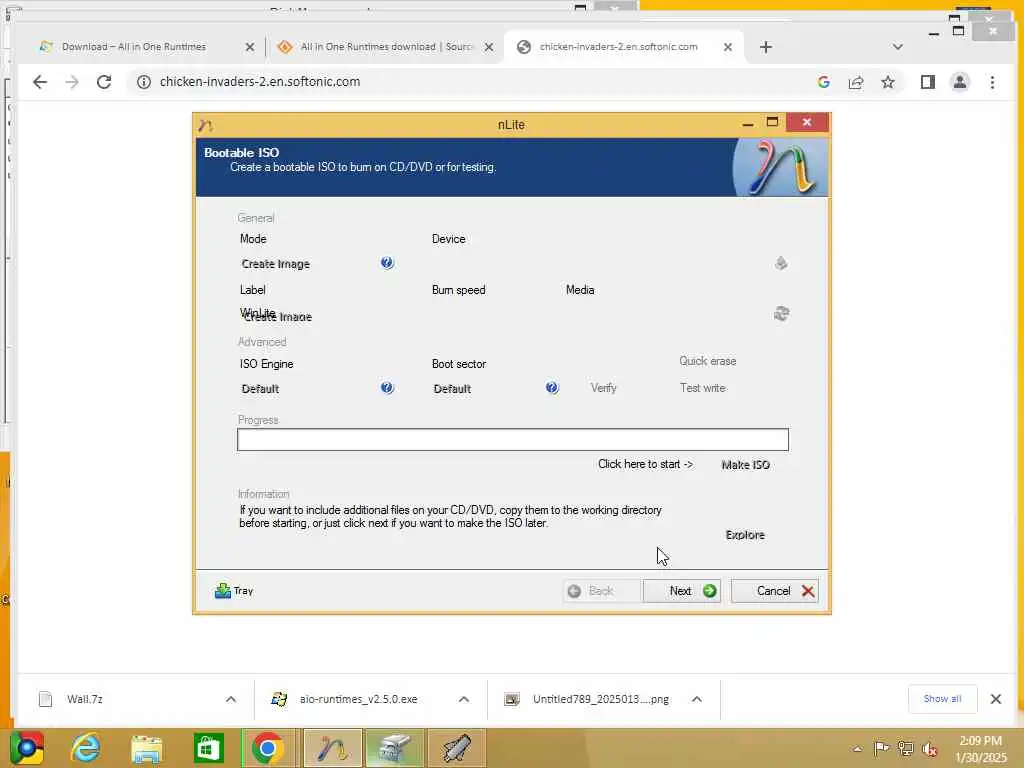
Task: Expand Untitled789 png download options
Action: point(697,699)
